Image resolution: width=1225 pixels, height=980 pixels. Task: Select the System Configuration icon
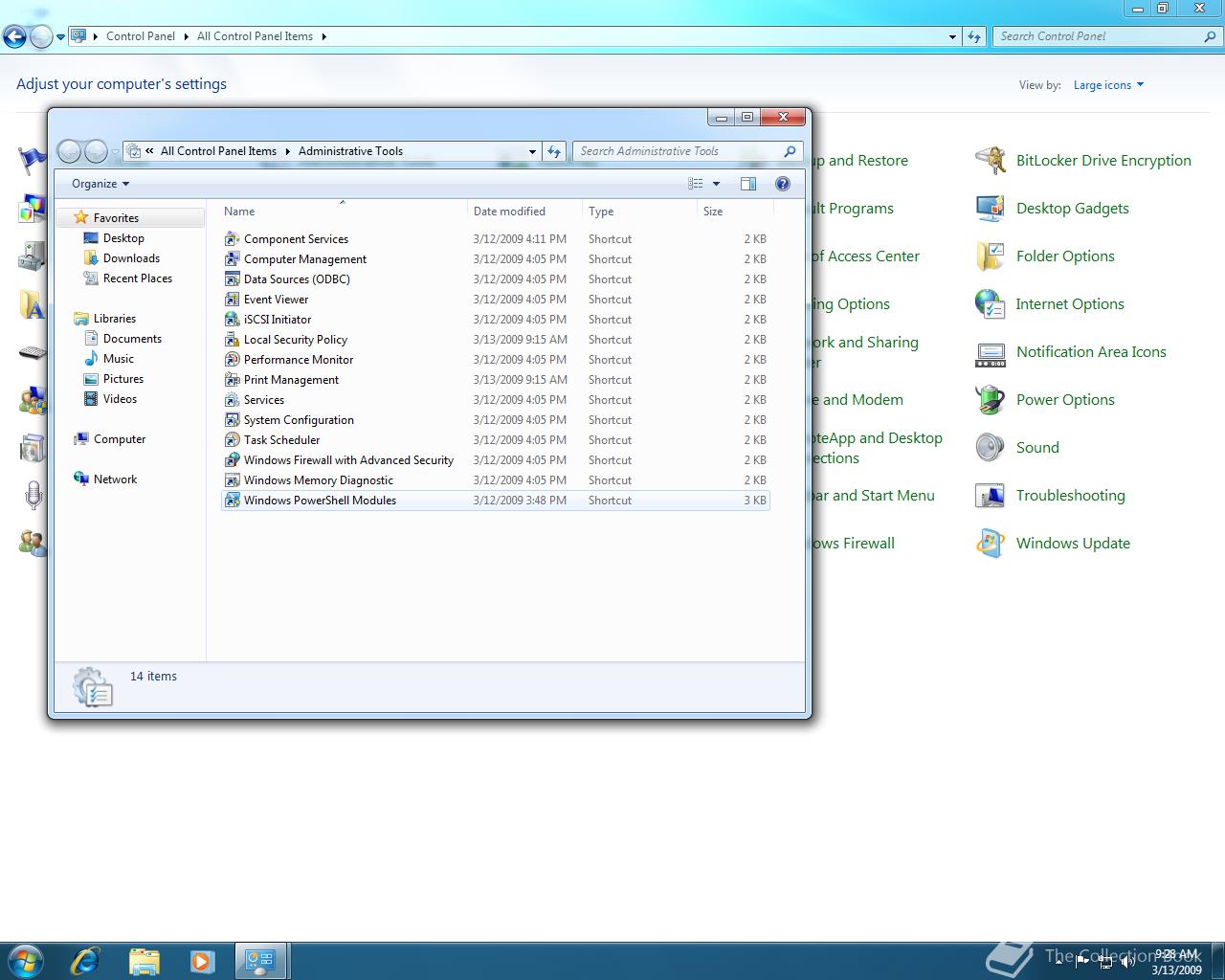coord(232,420)
